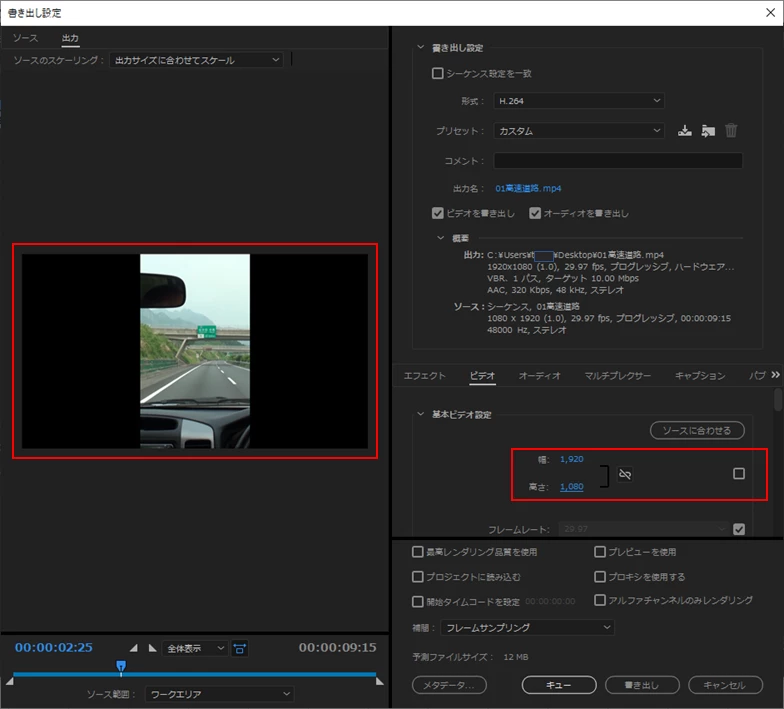Open the ソースのスケーリング dropdown
The image size is (784, 709).
[x=196, y=60]
